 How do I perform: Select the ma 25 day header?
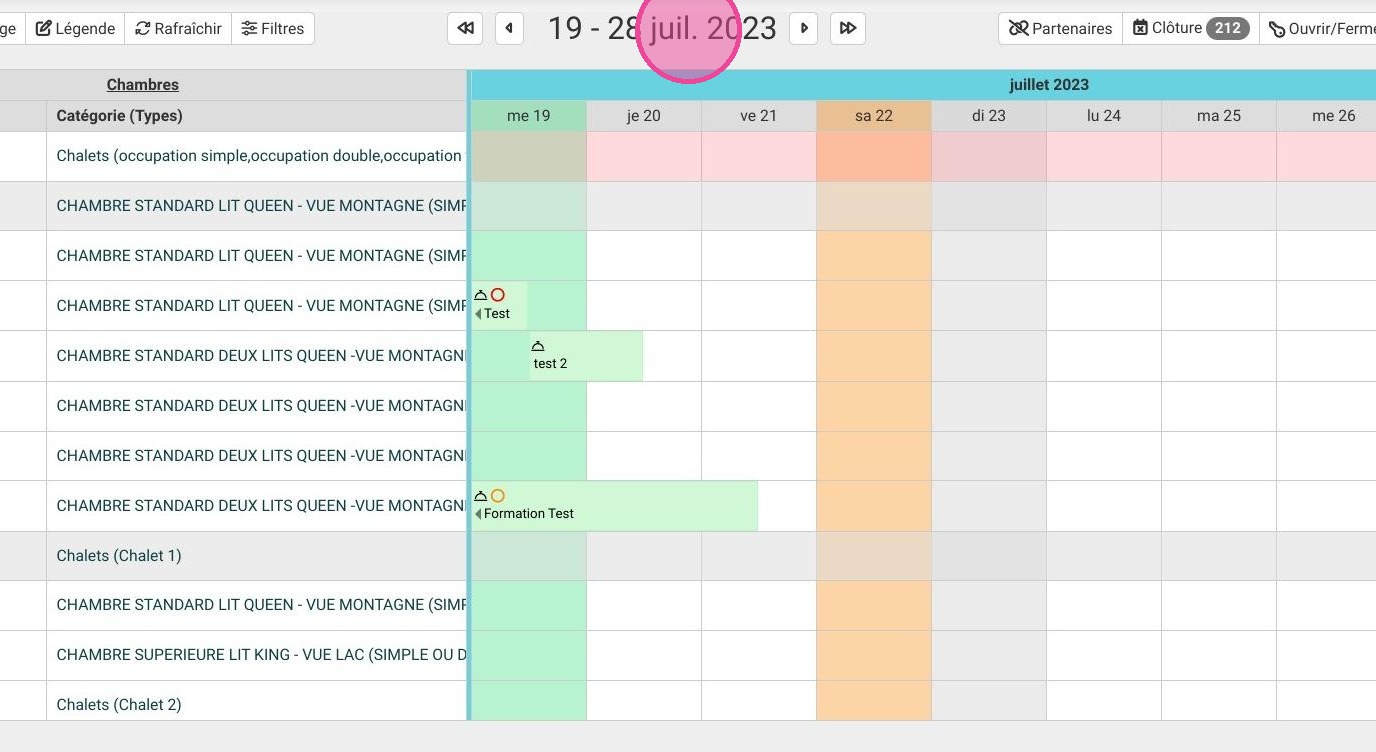[x=1219, y=116]
